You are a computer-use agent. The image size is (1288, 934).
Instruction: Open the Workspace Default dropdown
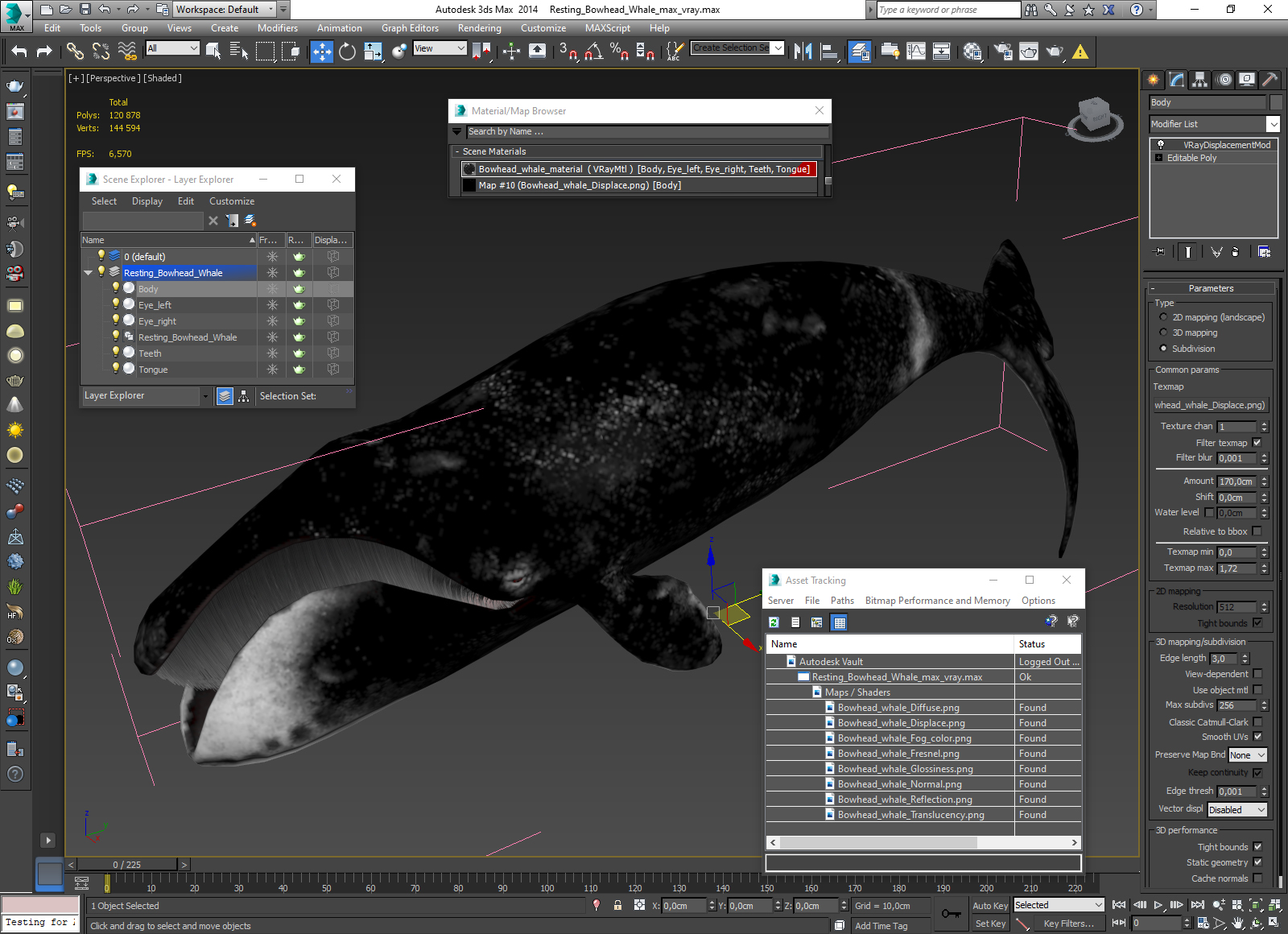(x=225, y=10)
